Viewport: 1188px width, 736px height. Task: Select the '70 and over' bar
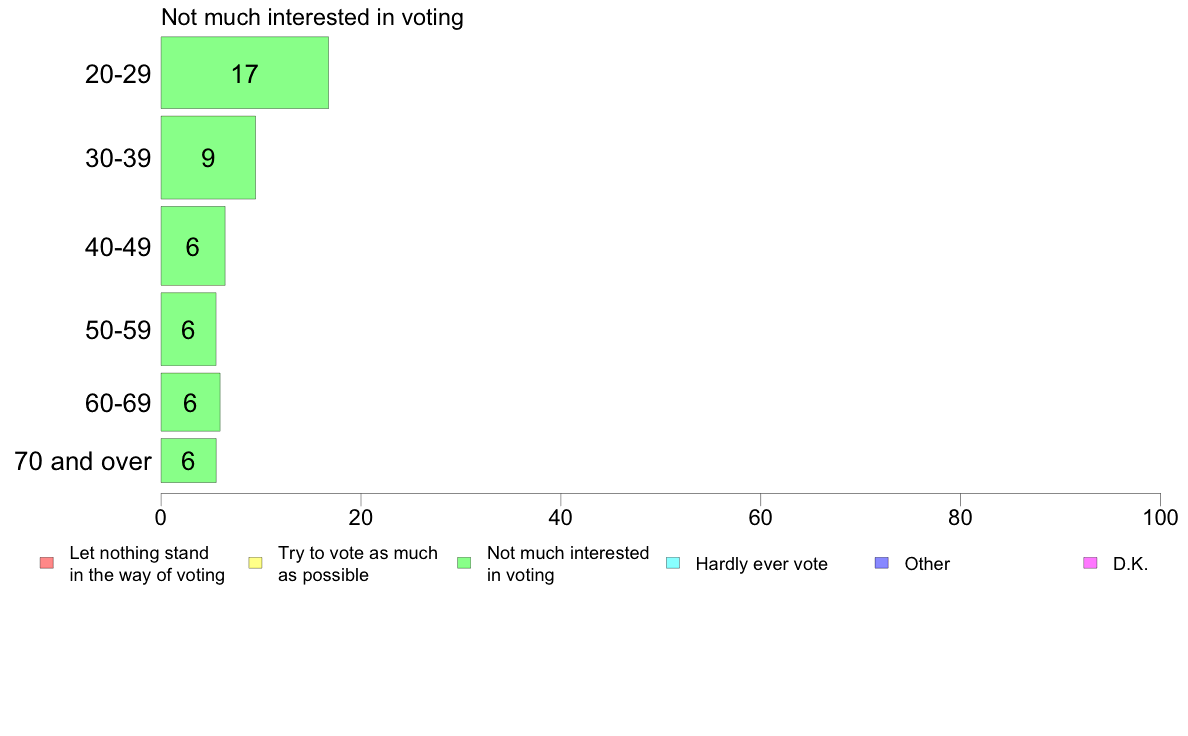pyautogui.click(x=189, y=461)
